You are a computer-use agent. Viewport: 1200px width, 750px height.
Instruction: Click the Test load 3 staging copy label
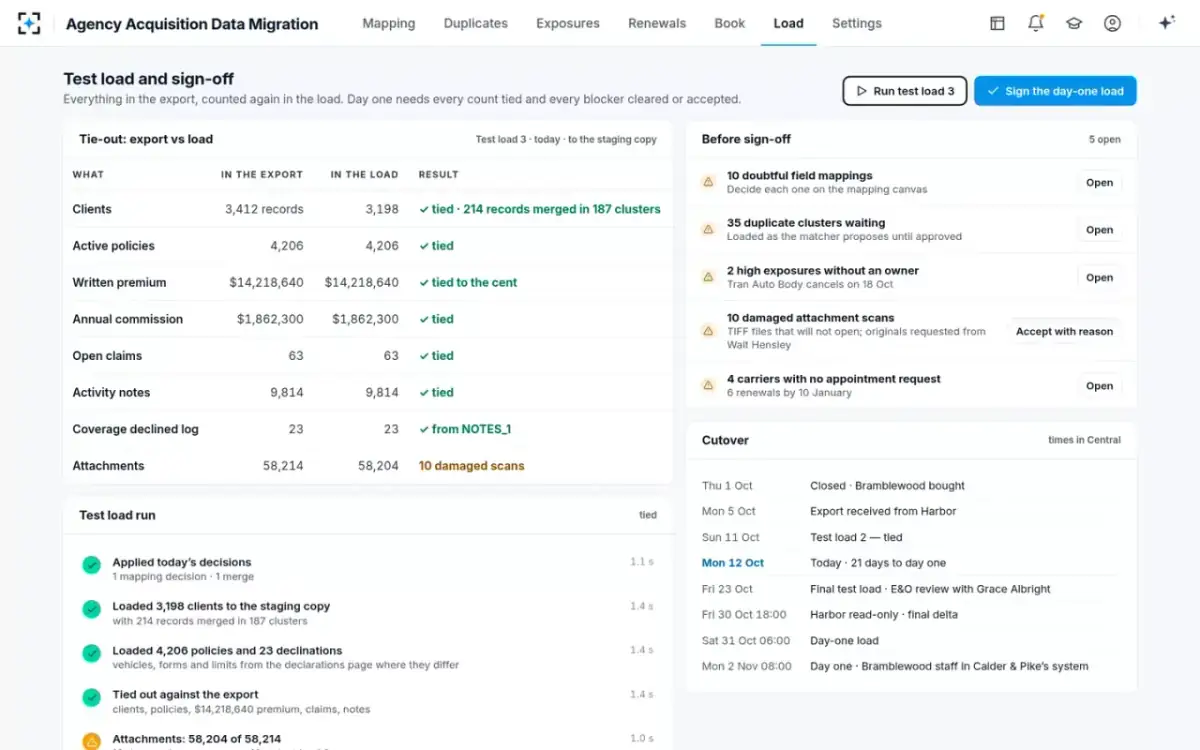click(566, 140)
